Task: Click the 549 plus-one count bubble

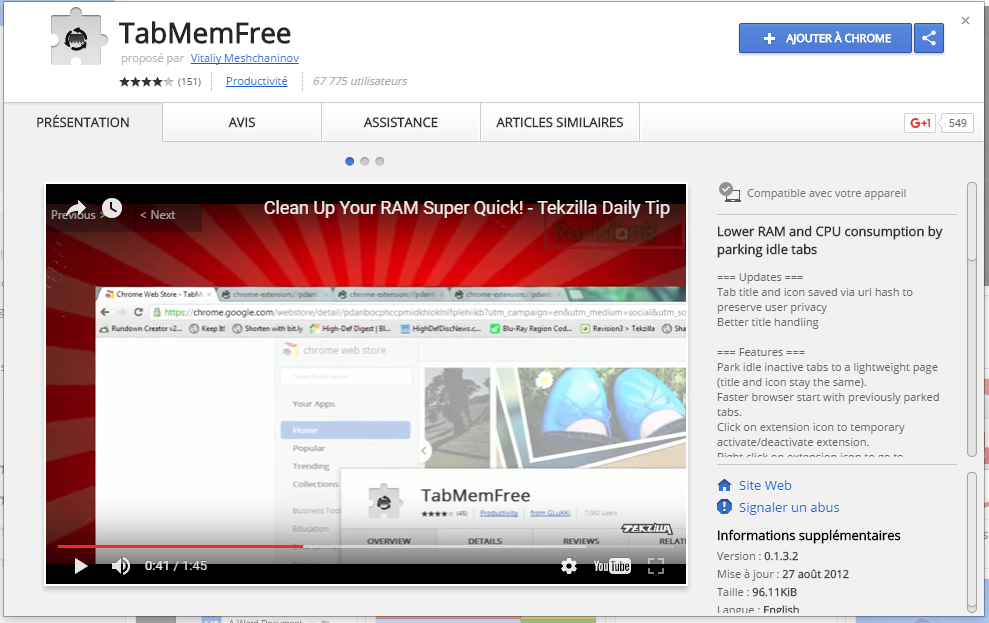Action: point(957,123)
